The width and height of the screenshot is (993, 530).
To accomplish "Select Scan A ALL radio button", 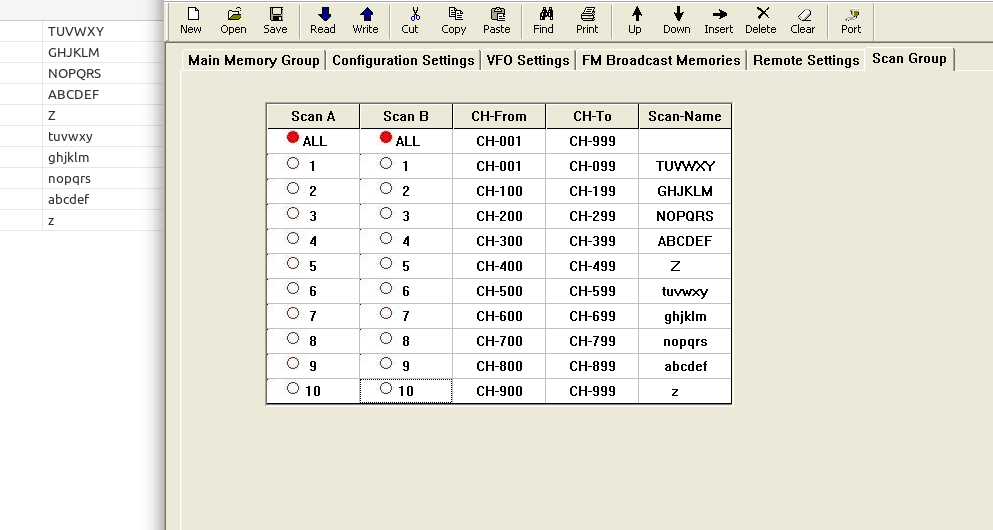I will pos(293,137).
